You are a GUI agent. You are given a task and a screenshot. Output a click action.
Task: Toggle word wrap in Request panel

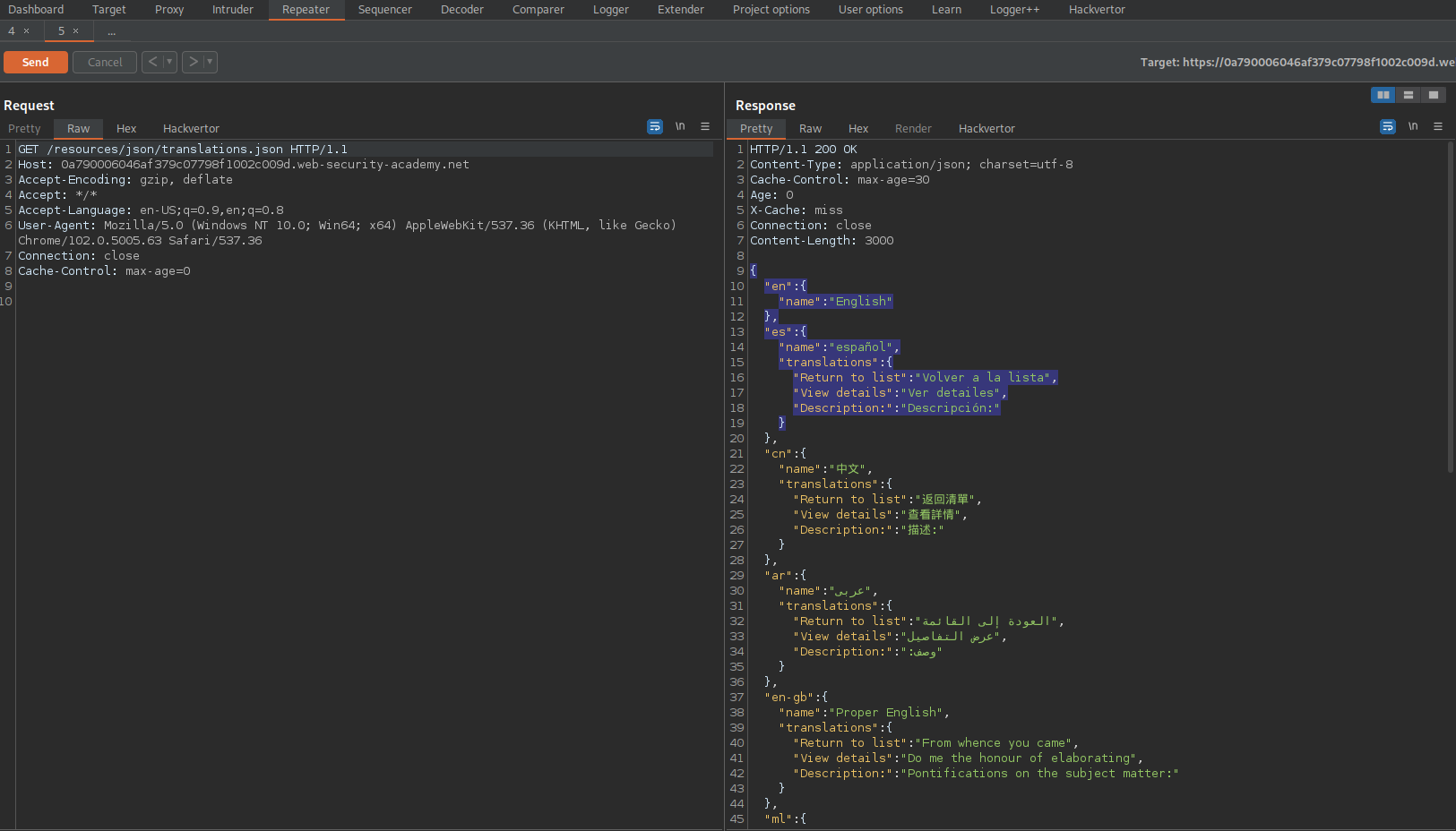[x=655, y=127]
